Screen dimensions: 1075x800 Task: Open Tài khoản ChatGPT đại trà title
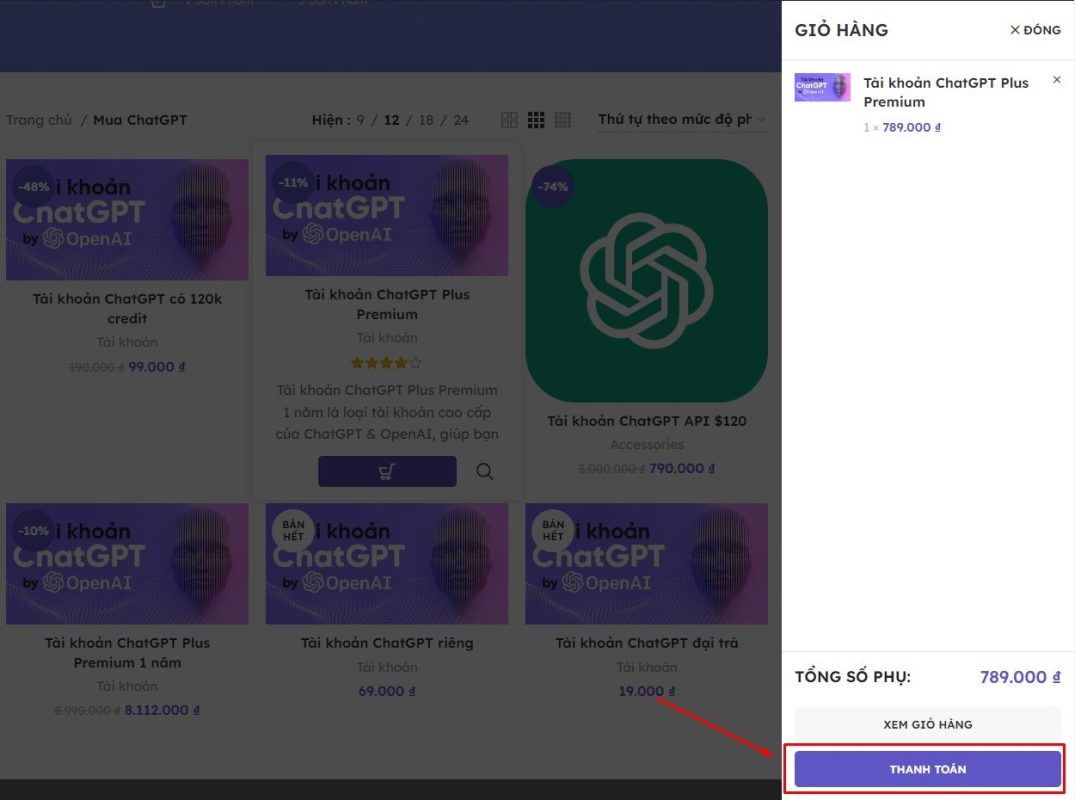[647, 643]
